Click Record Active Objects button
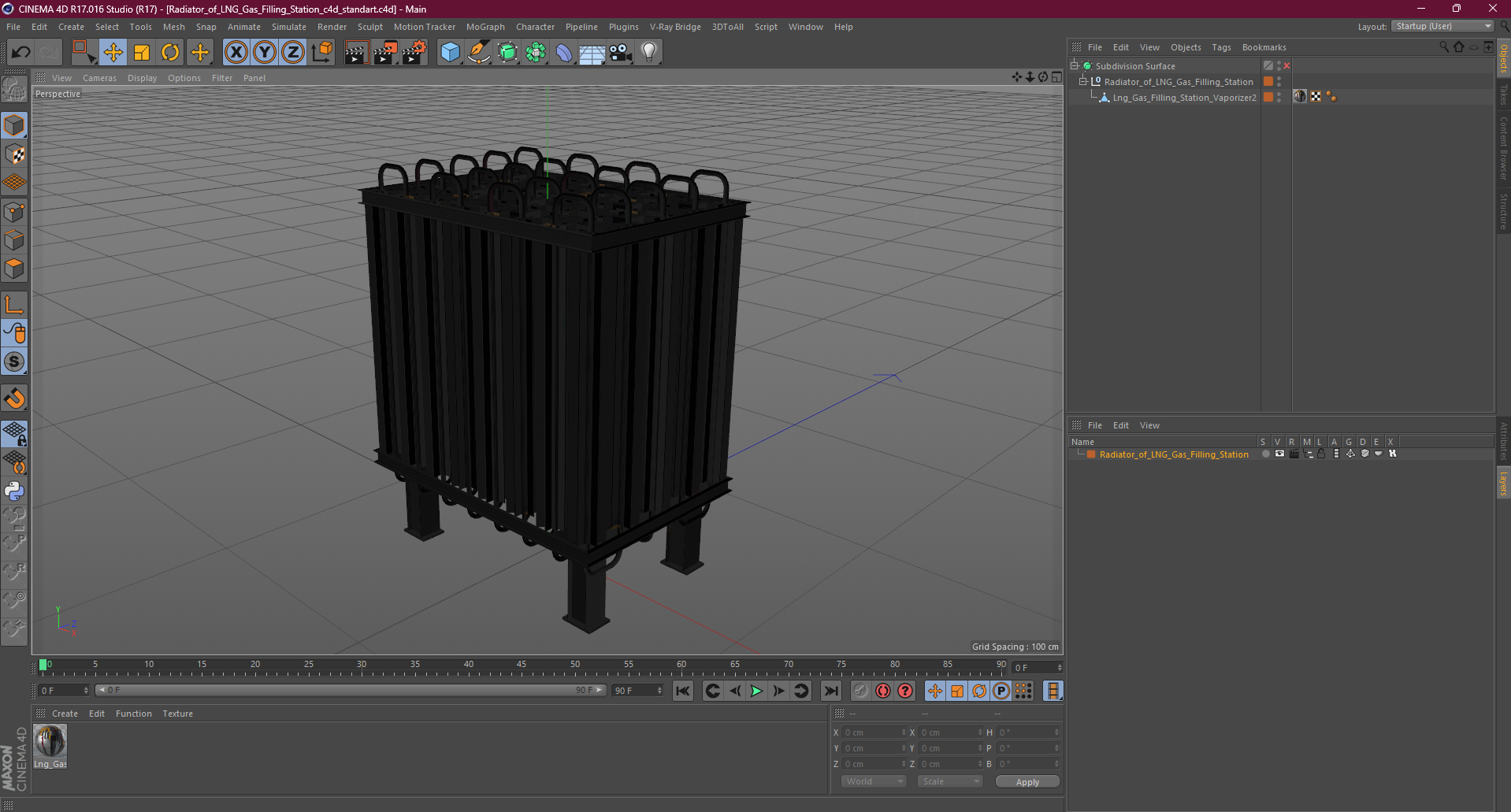The image size is (1511, 812). point(860,691)
